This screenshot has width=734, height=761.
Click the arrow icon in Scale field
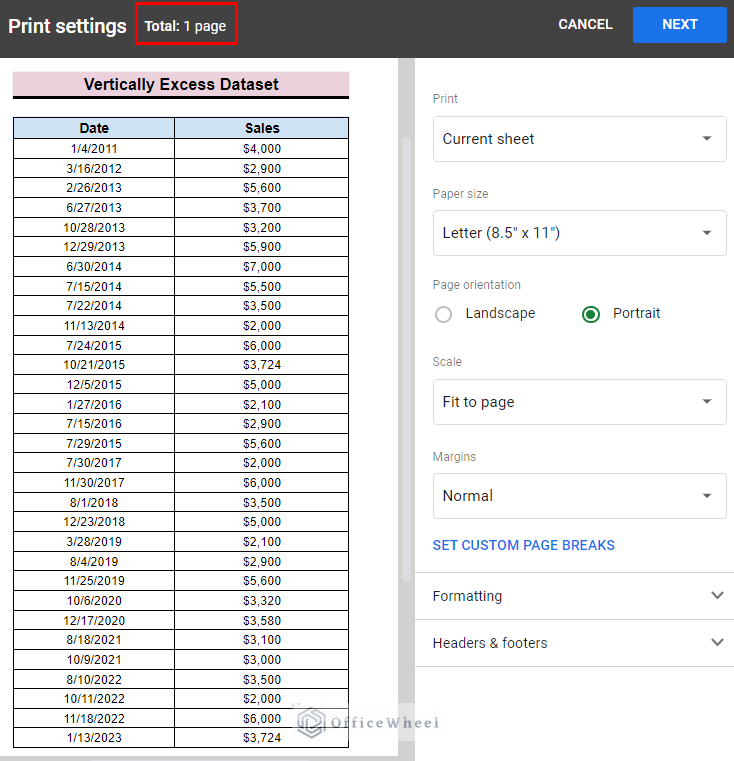click(x=707, y=403)
